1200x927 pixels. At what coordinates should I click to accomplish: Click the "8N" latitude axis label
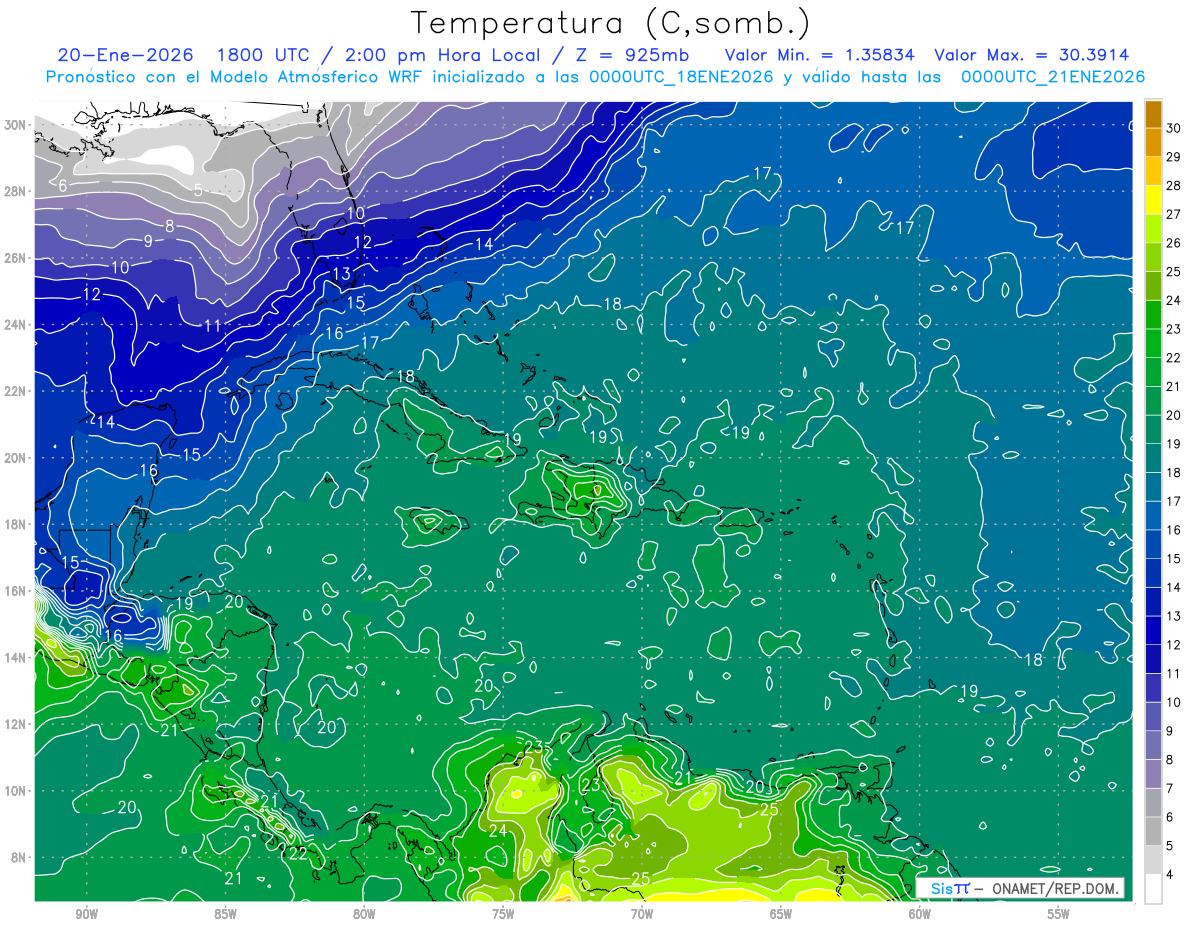click(19, 857)
